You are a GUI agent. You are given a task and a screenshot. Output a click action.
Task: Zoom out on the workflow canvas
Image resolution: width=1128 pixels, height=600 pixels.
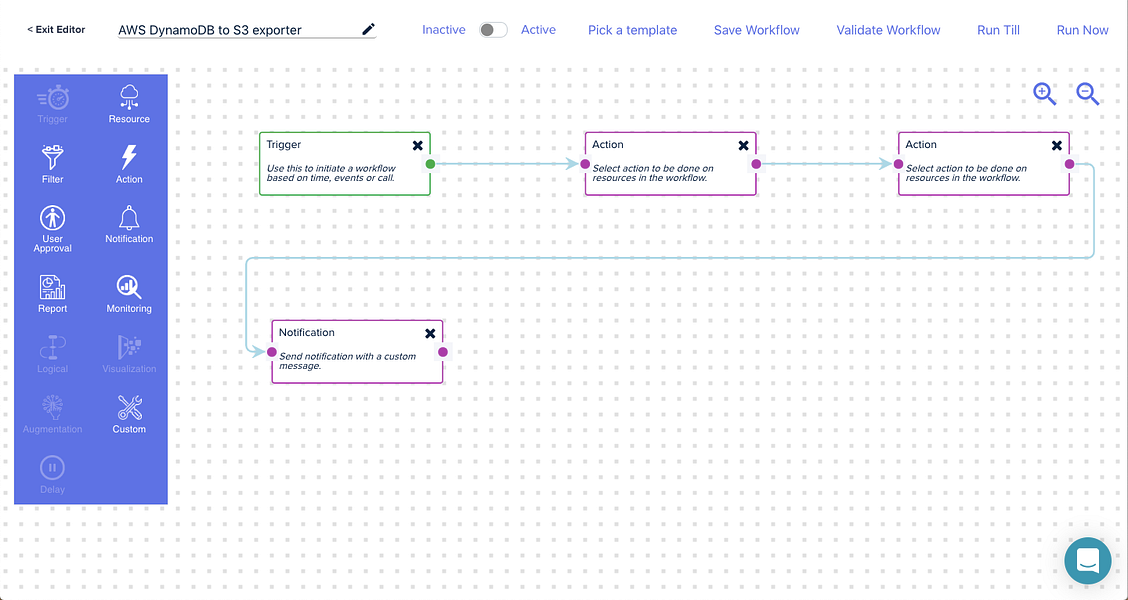(x=1088, y=94)
